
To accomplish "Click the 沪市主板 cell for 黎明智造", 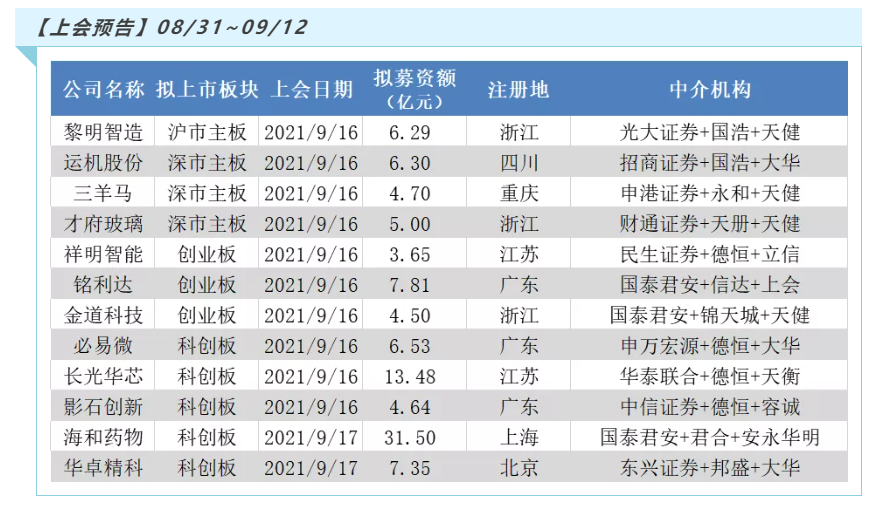I will 207,132.
